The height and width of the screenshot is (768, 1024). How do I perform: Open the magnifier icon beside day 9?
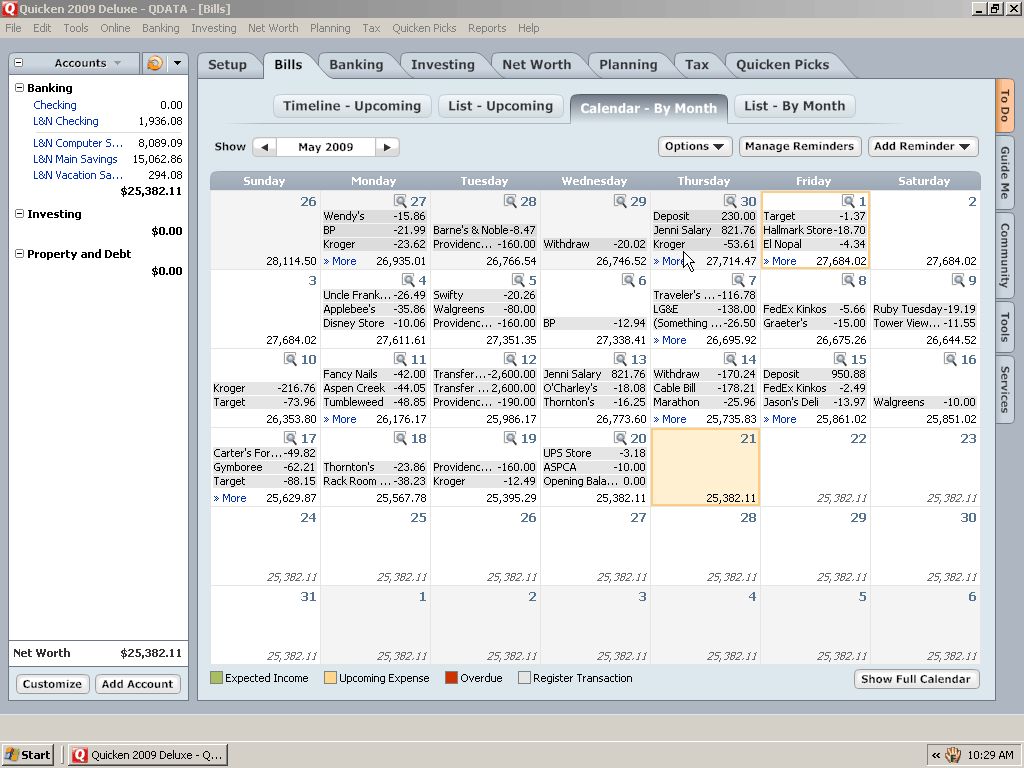(x=958, y=280)
